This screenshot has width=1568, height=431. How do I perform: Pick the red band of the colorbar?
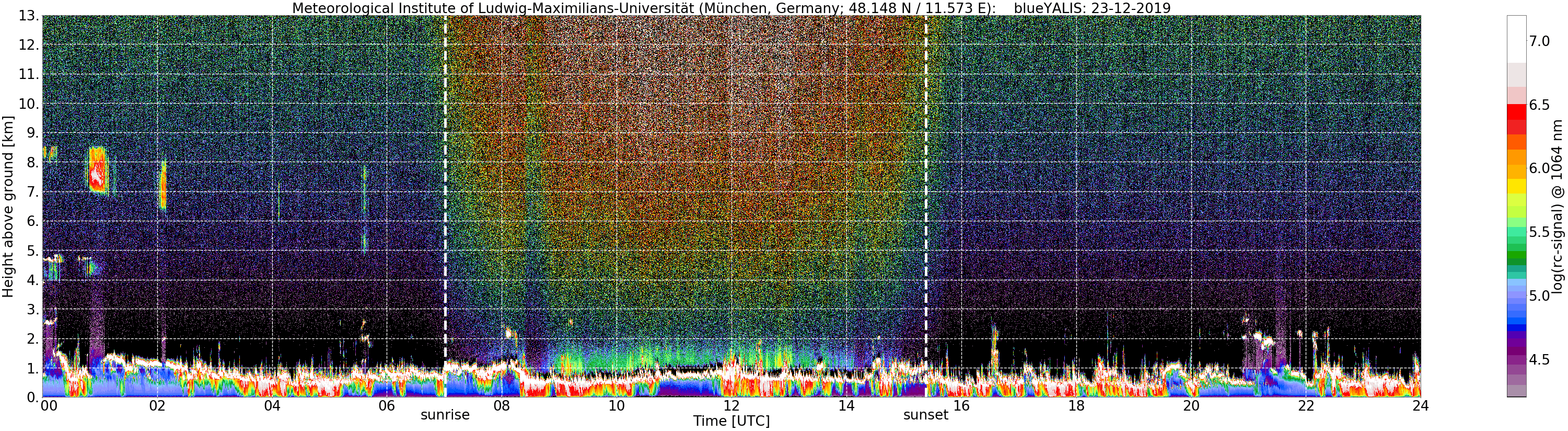1516,113
